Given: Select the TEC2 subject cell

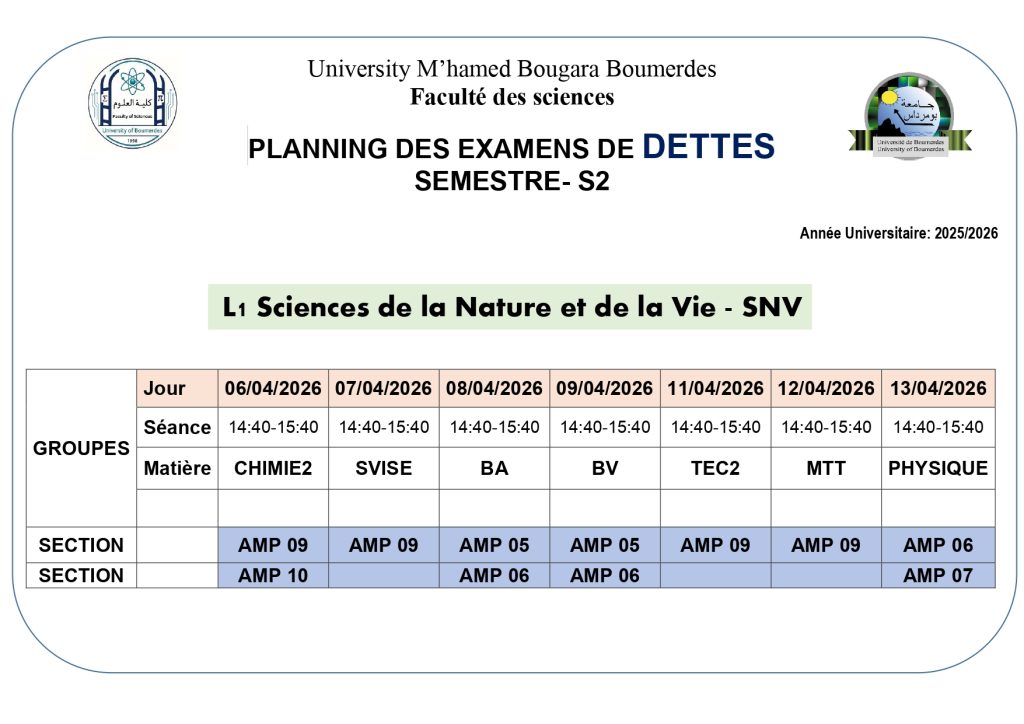Looking at the screenshot, I should point(715,468).
